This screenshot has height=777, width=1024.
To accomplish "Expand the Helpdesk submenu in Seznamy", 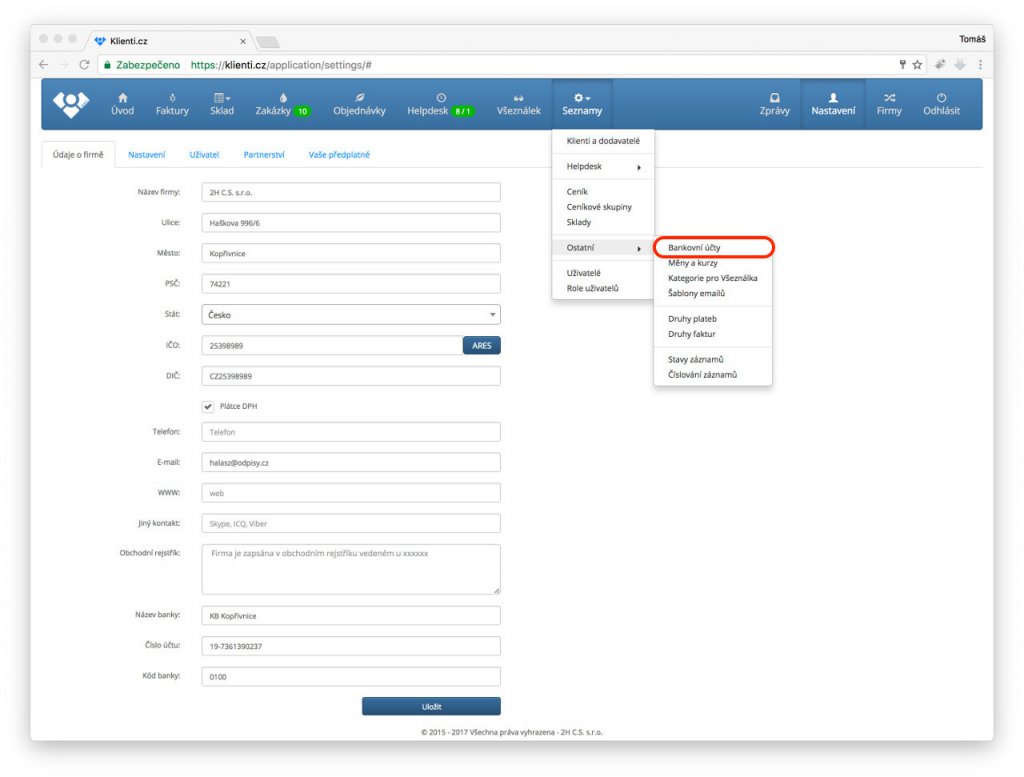I will pyautogui.click(x=603, y=167).
